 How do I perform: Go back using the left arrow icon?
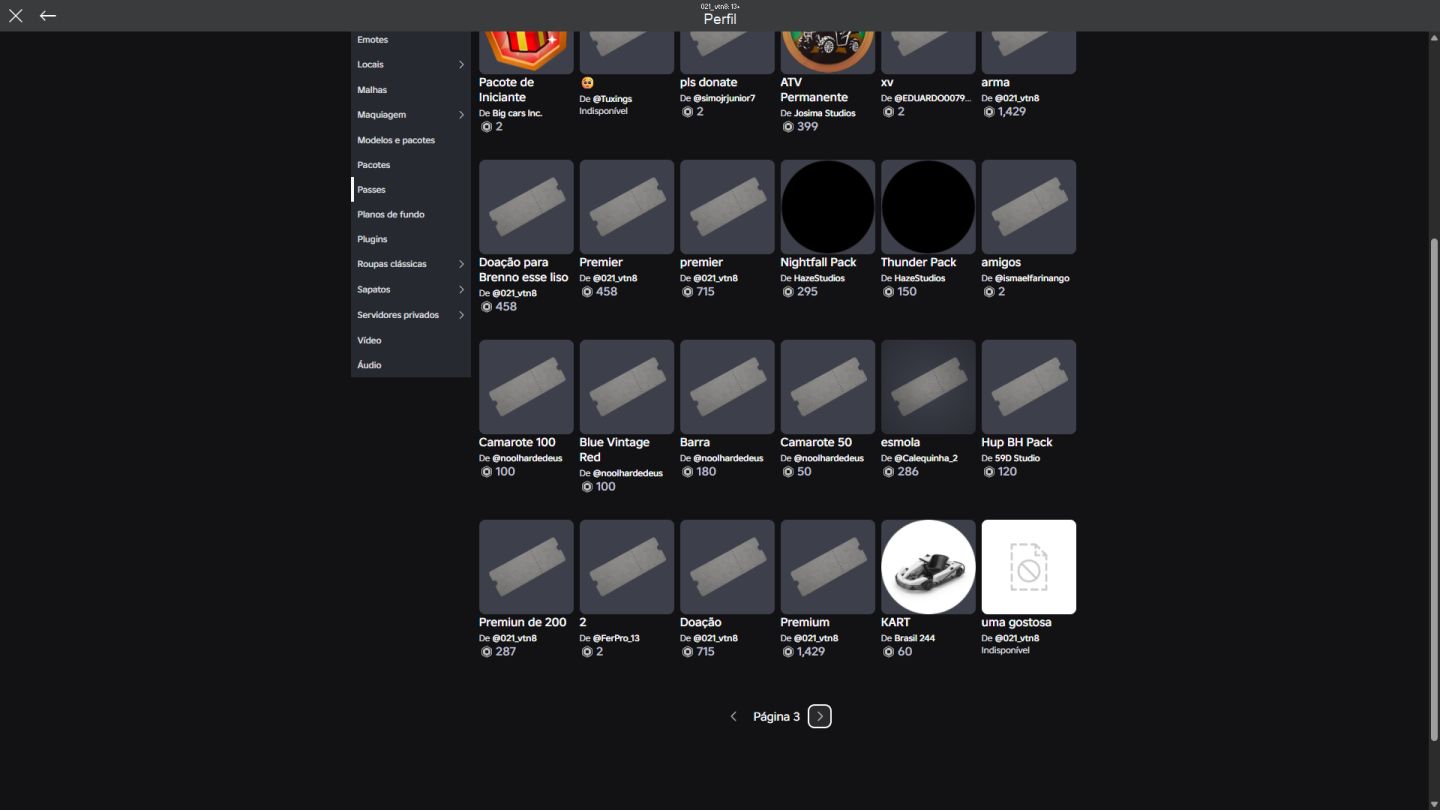coord(47,16)
